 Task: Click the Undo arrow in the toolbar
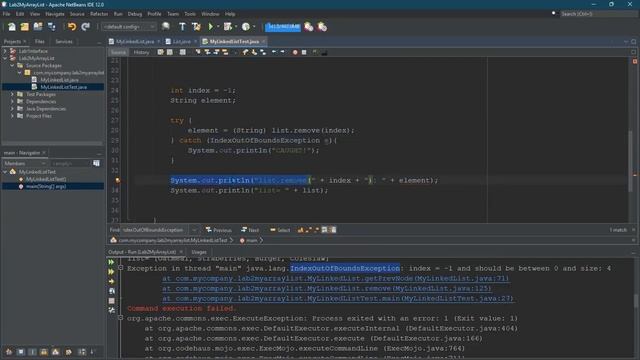(72, 27)
